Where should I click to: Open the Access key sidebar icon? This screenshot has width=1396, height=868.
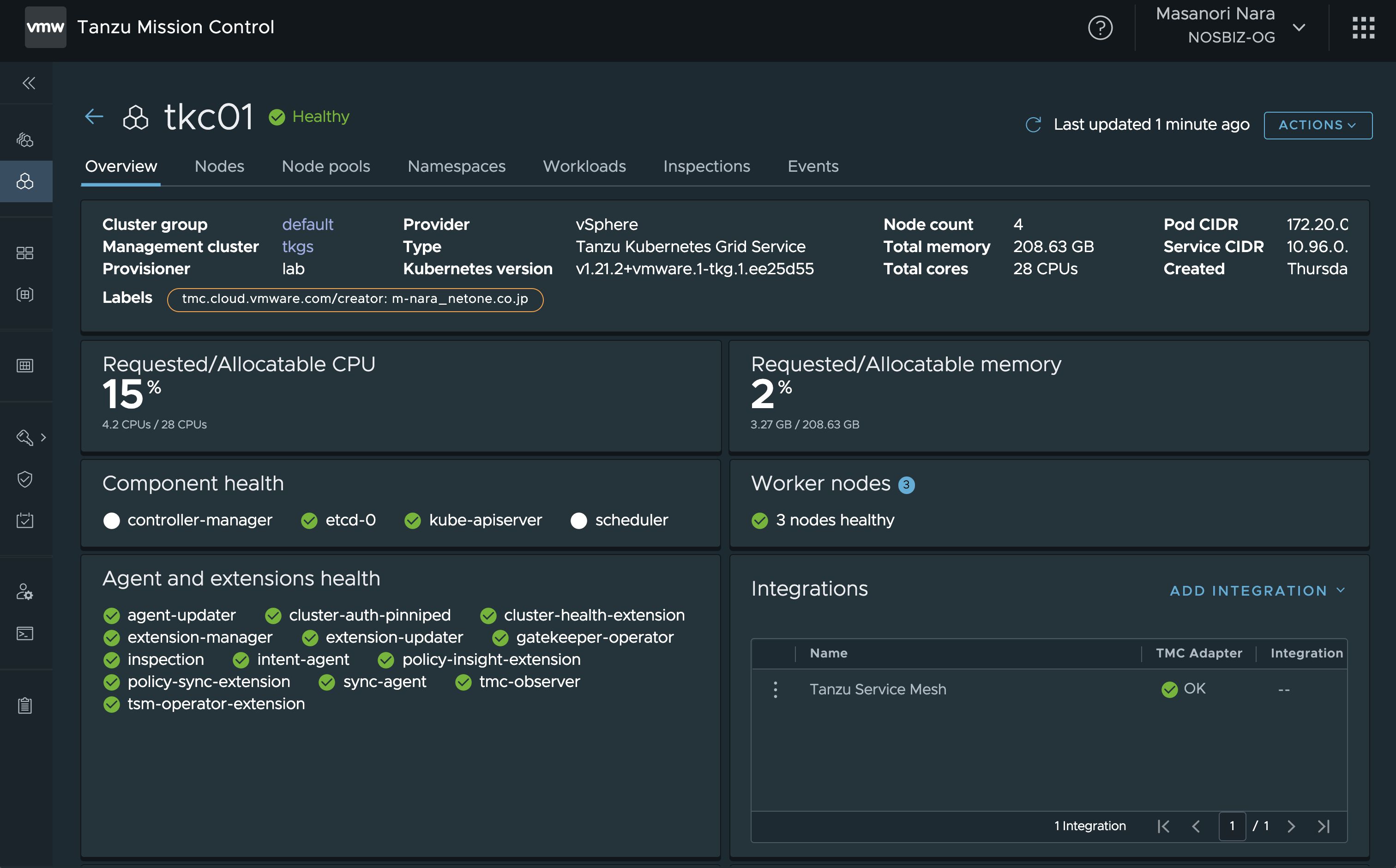pos(24,437)
